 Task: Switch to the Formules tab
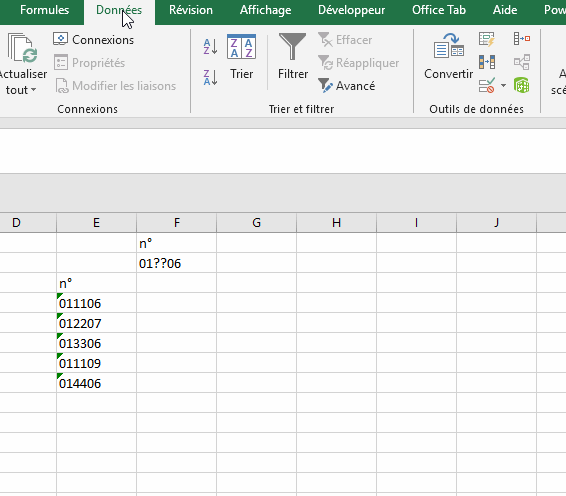pos(44,10)
